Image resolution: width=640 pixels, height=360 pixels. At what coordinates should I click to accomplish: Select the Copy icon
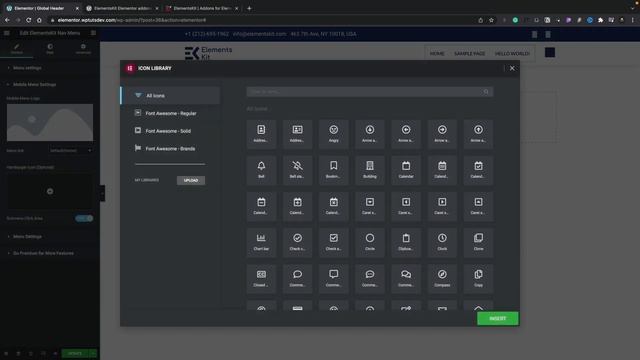(478, 279)
